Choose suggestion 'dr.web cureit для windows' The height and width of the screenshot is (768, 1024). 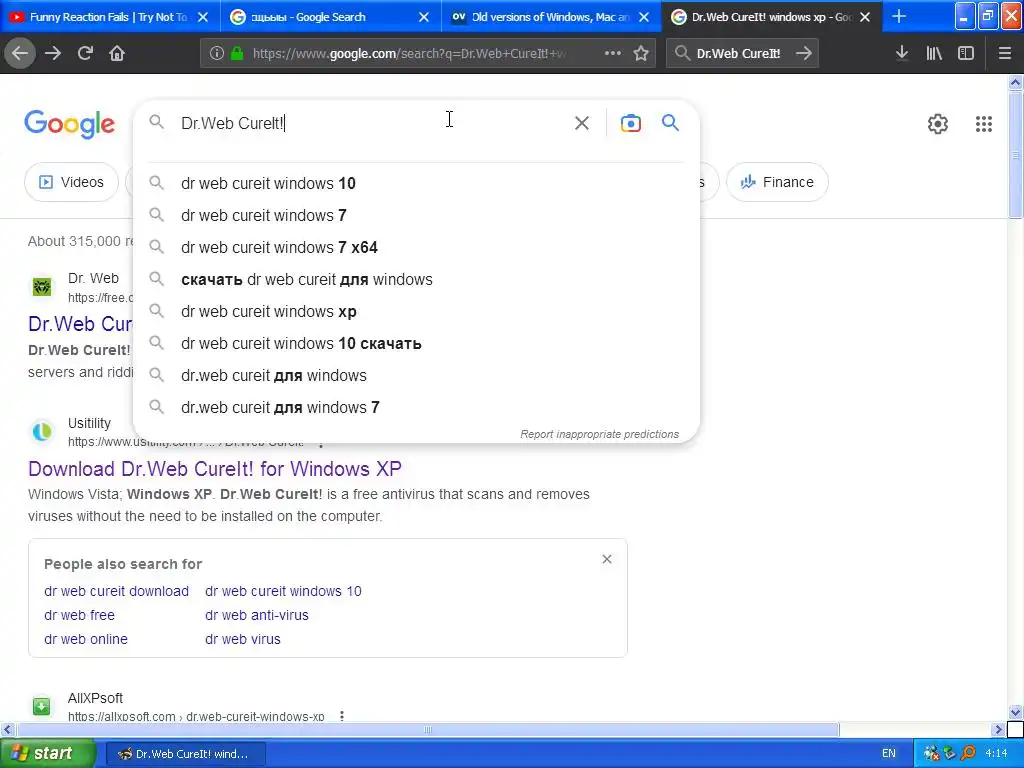416,376
